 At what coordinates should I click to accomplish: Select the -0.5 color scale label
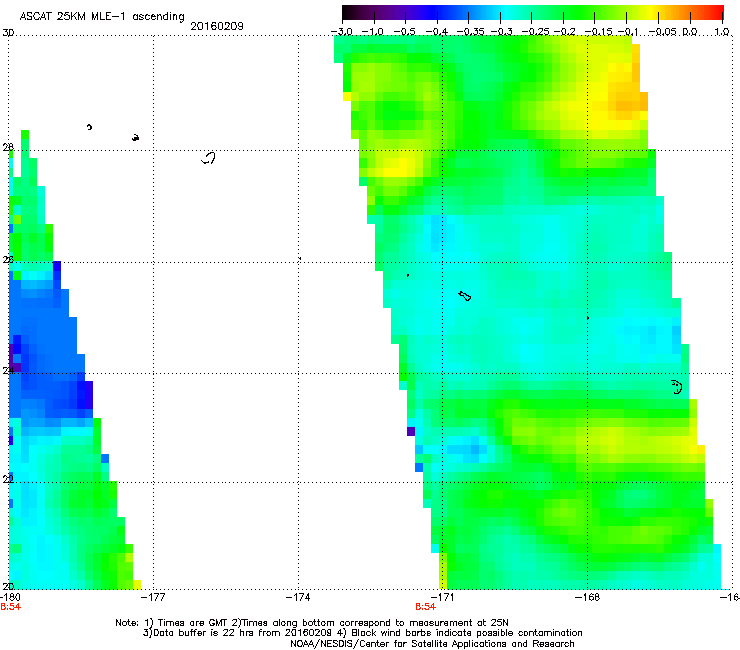[404, 32]
